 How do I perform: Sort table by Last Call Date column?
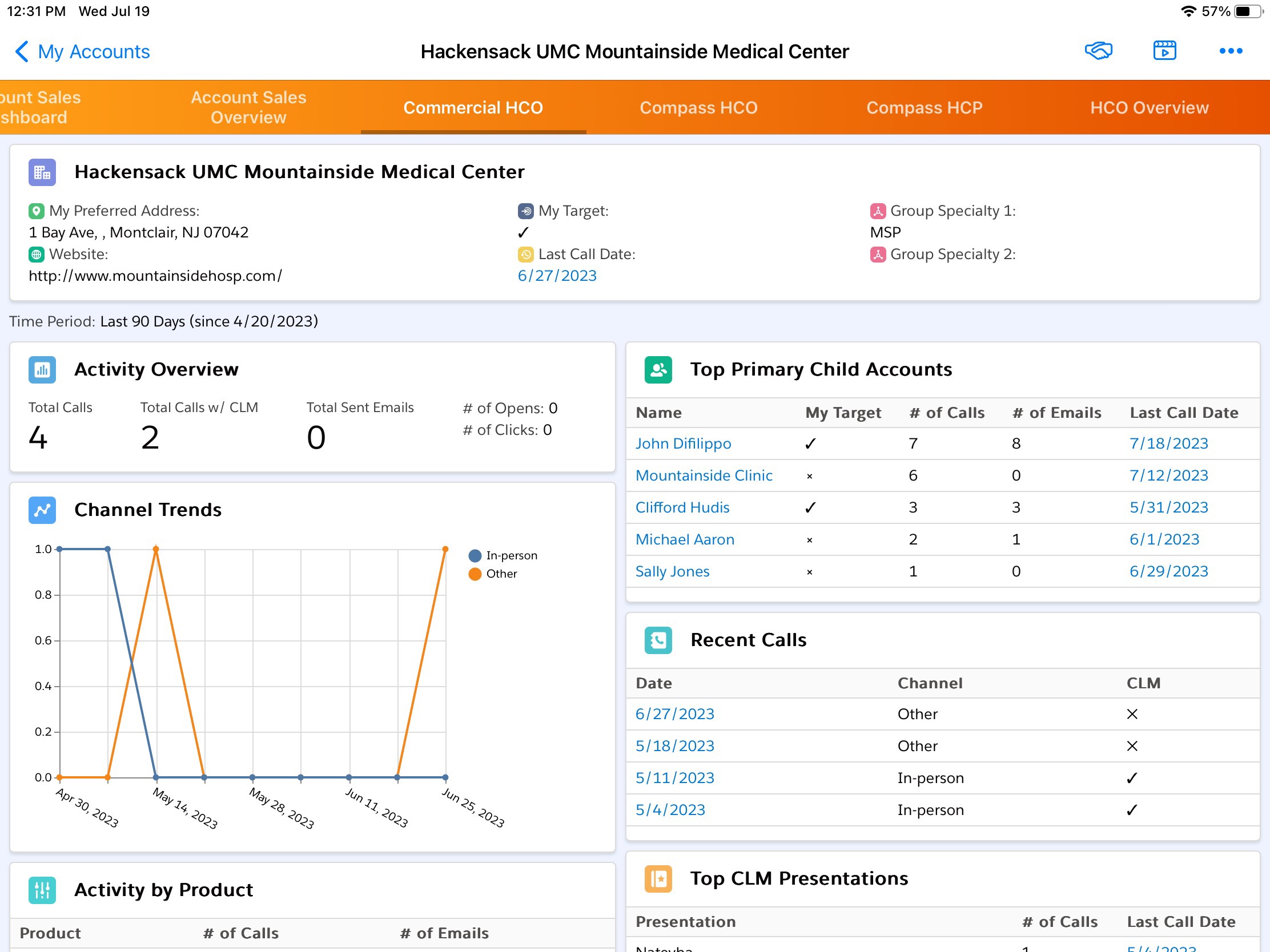pos(1183,413)
